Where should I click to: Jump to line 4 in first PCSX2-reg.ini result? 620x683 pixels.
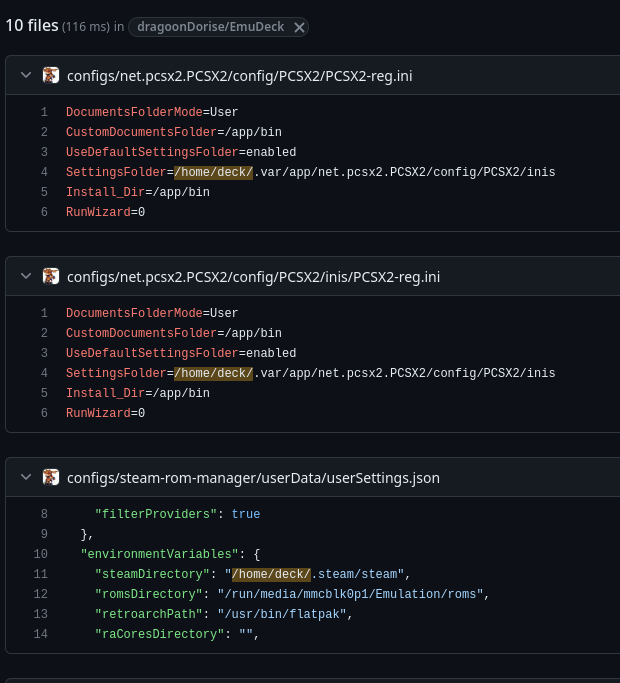point(44,172)
